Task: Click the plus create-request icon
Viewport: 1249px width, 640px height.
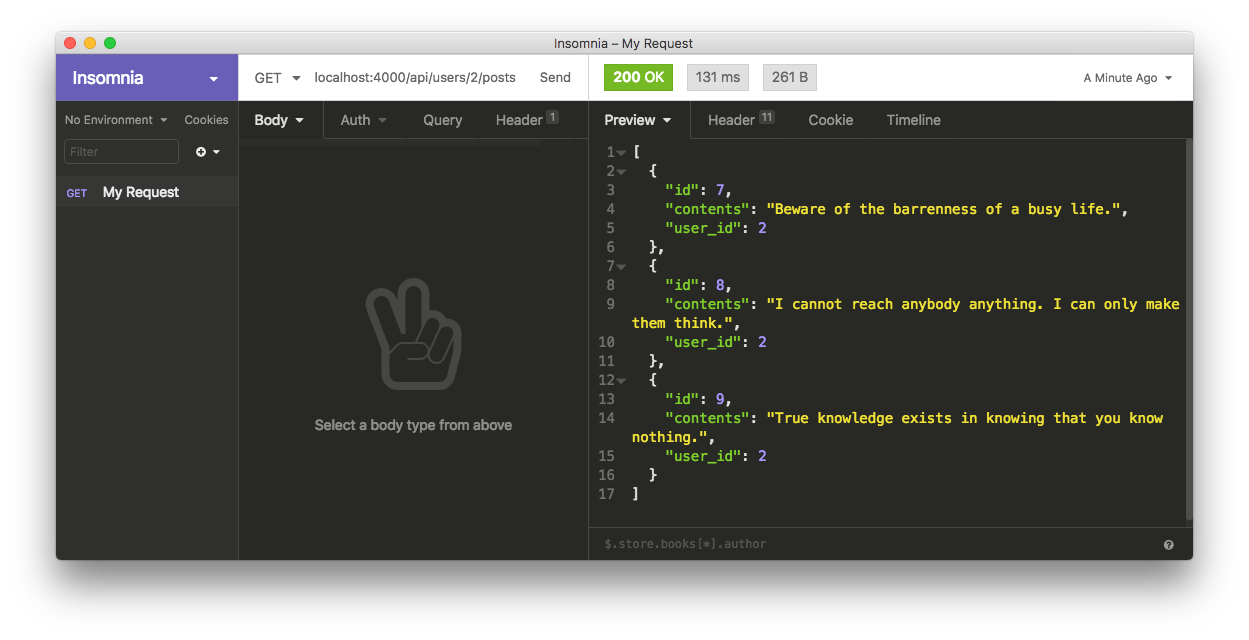Action: tap(201, 152)
